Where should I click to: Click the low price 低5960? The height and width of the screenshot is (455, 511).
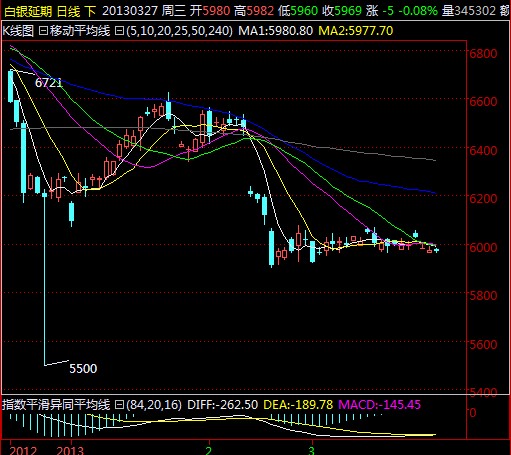click(x=298, y=11)
